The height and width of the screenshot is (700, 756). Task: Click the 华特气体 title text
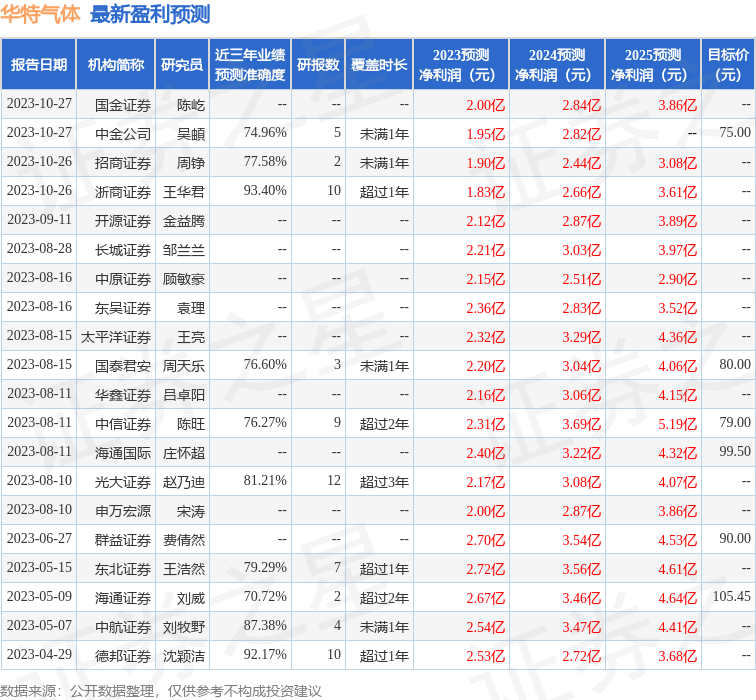(x=40, y=14)
